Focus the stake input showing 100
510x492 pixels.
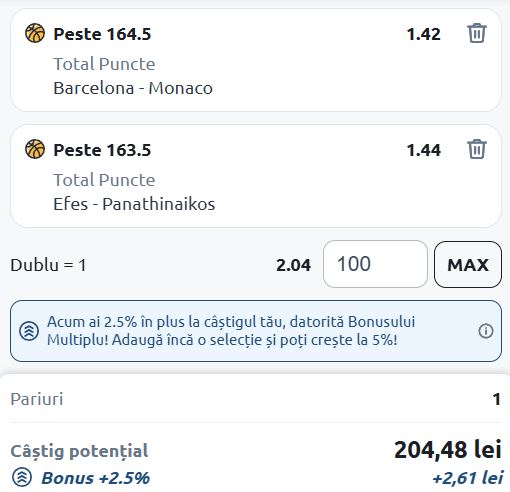[375, 264]
